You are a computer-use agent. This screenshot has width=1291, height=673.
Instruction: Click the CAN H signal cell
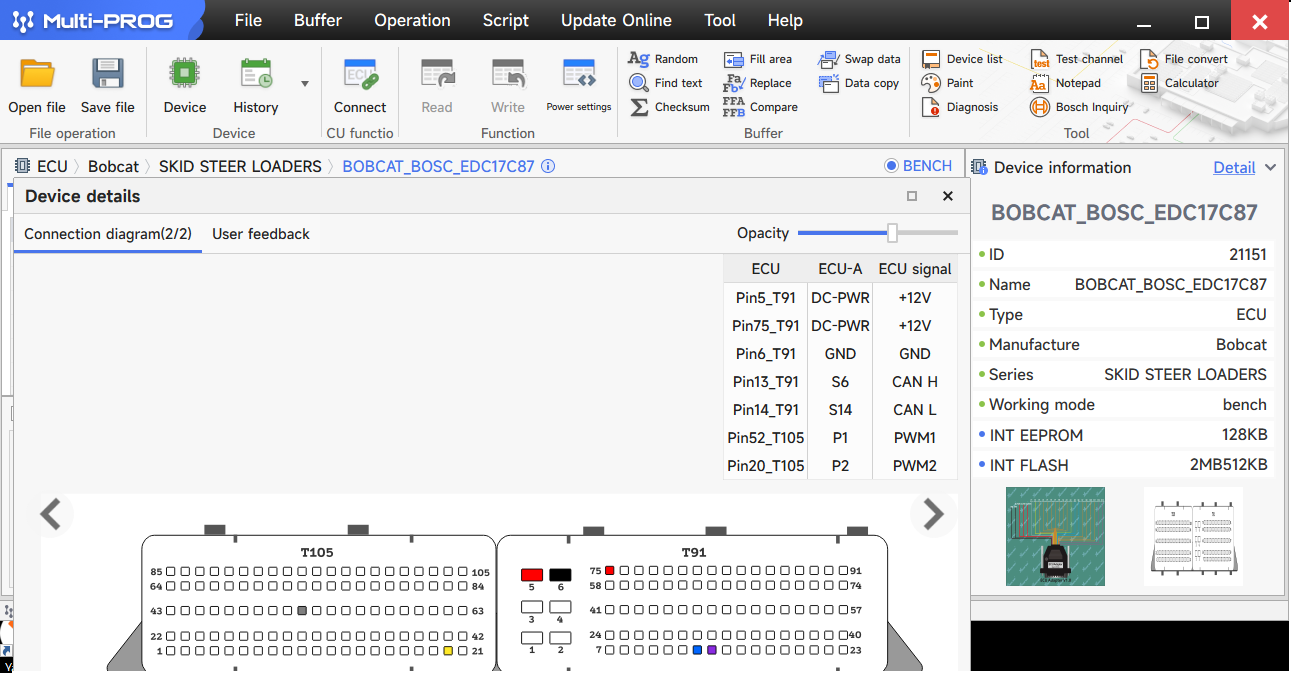pyautogui.click(x=915, y=382)
